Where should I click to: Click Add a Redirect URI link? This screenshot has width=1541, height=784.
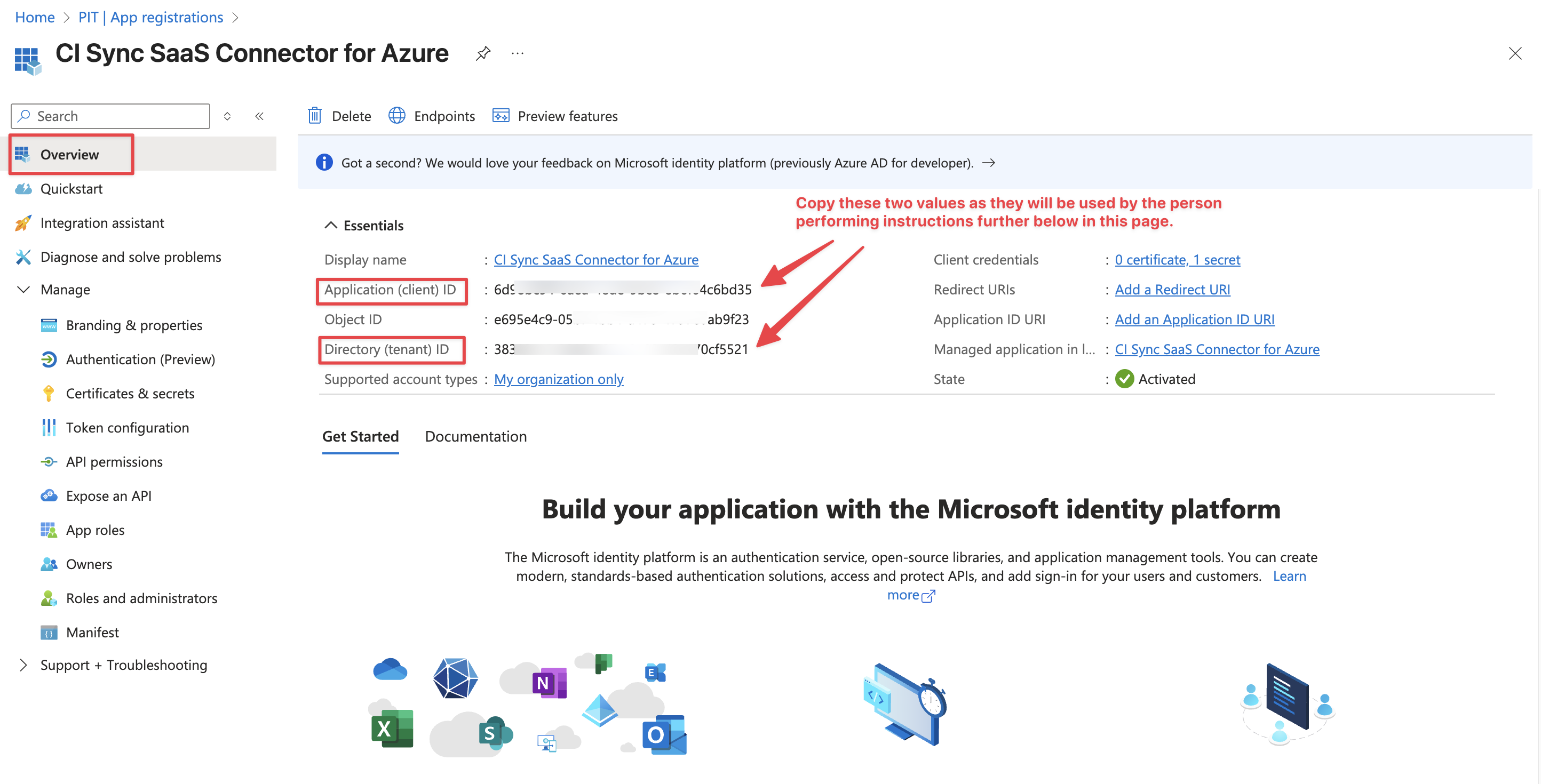(x=1172, y=290)
